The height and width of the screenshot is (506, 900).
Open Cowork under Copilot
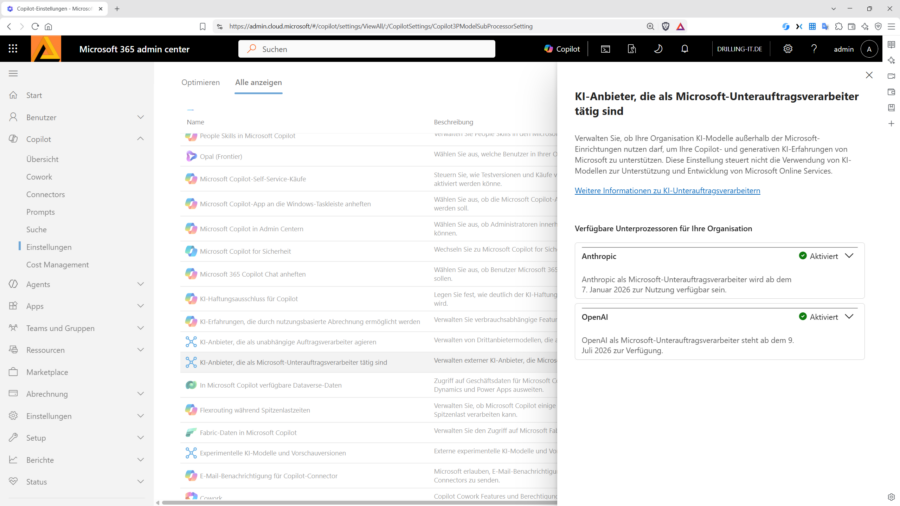coord(39,177)
